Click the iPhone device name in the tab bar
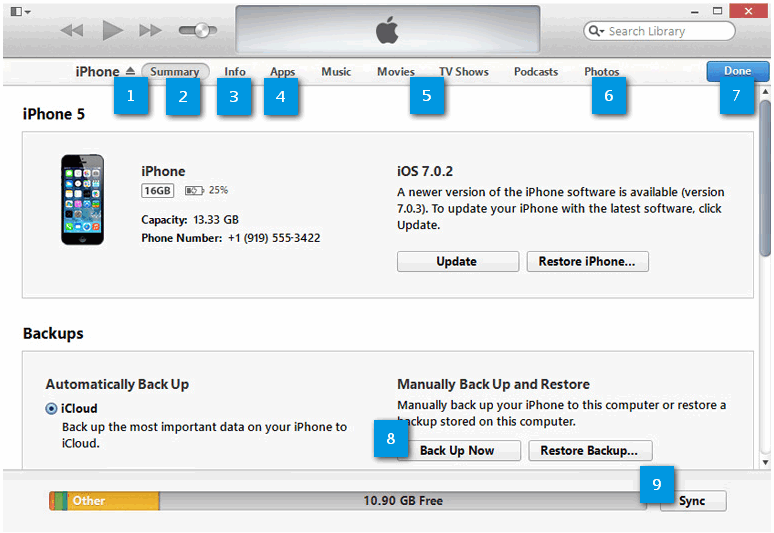 click(97, 72)
